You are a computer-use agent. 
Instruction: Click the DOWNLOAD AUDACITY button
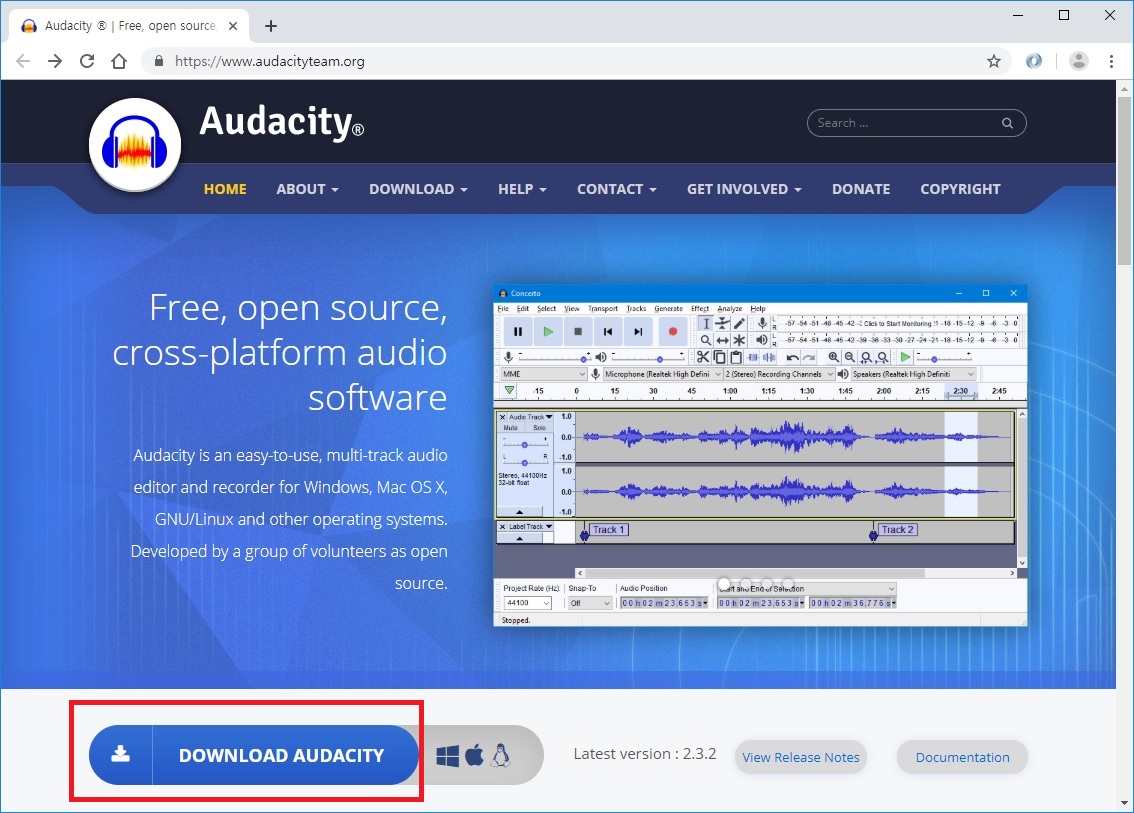pyautogui.click(x=254, y=755)
